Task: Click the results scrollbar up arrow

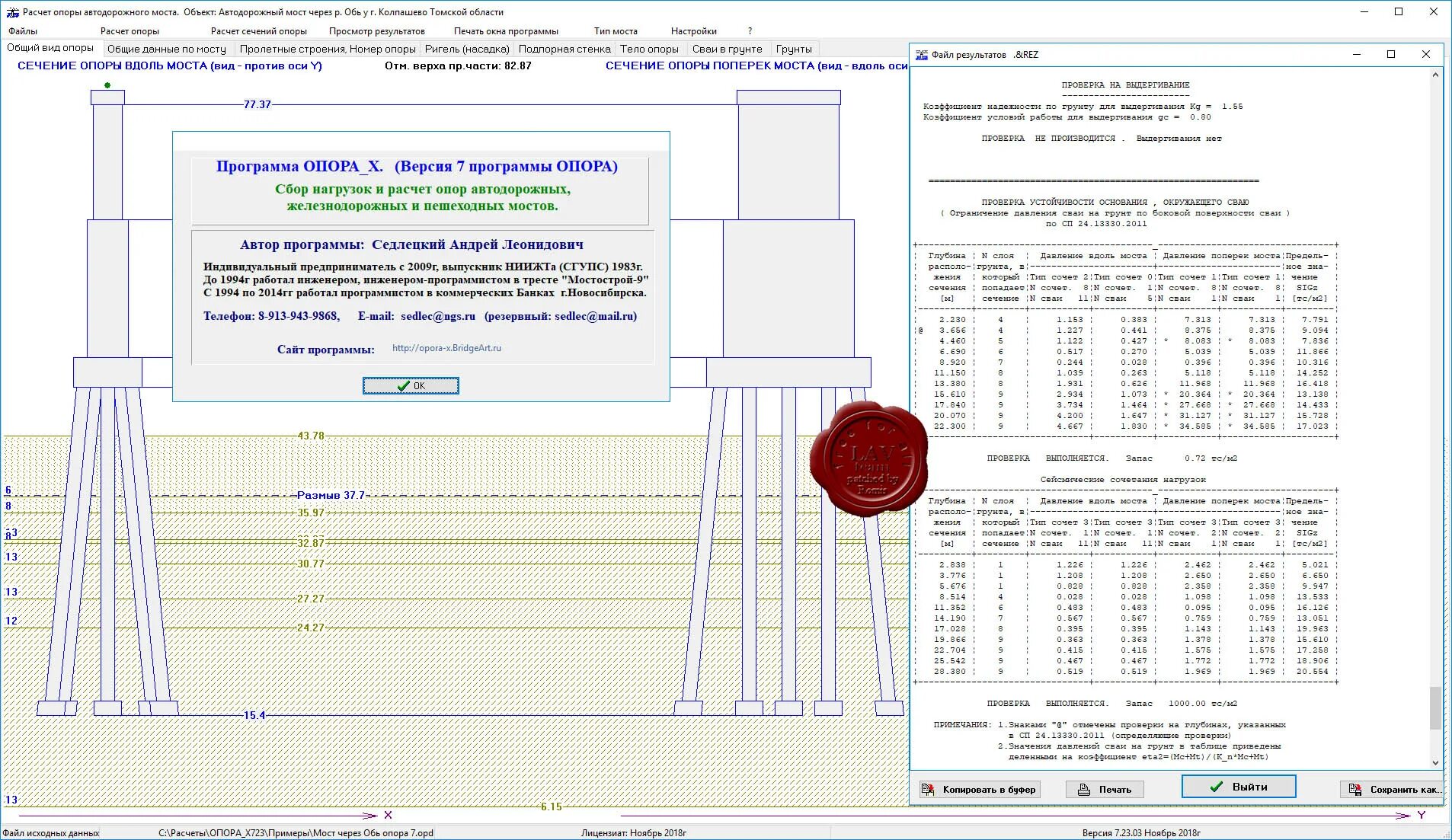Action: (x=1436, y=75)
